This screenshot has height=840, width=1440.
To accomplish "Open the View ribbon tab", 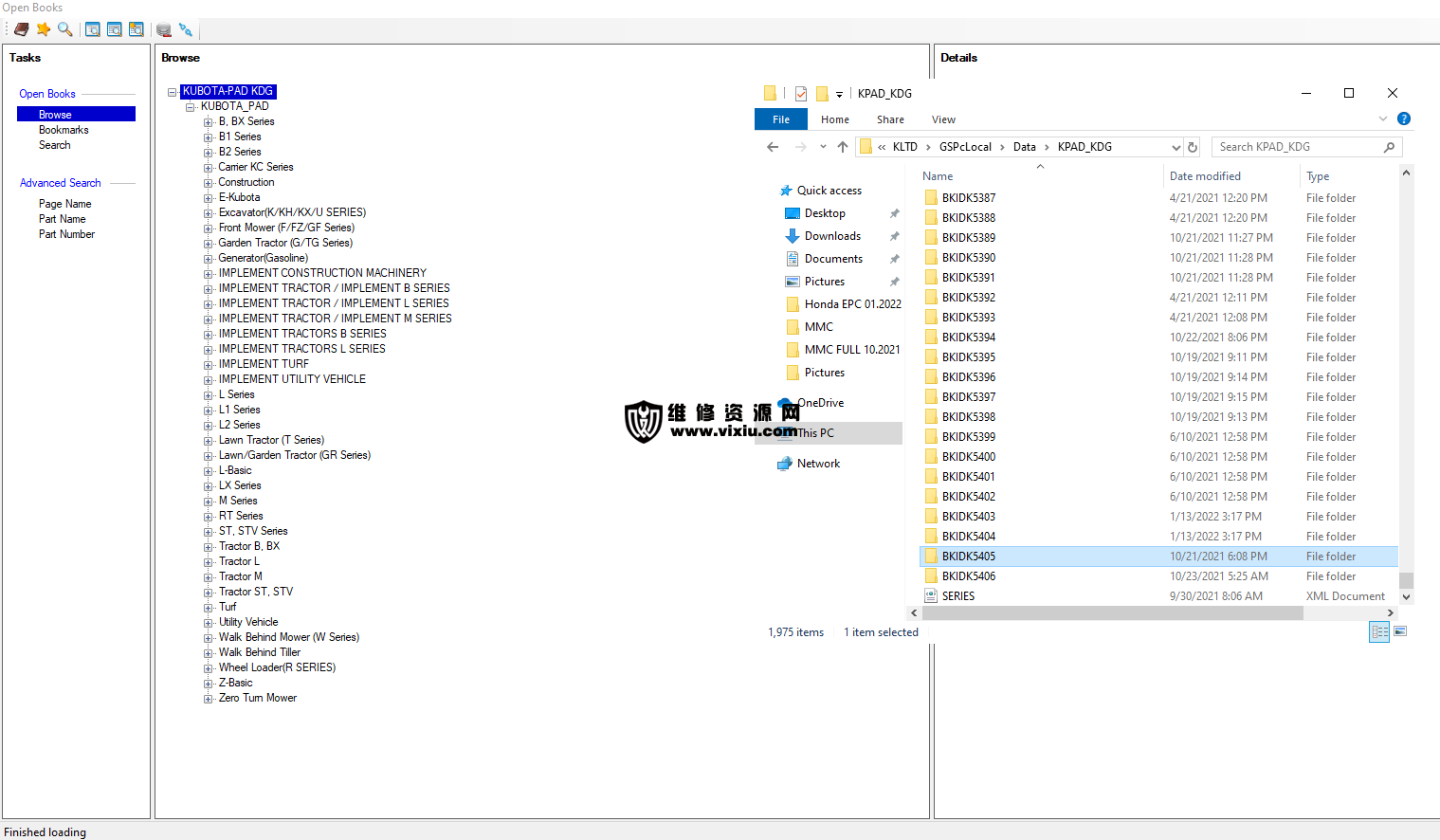I will [943, 119].
